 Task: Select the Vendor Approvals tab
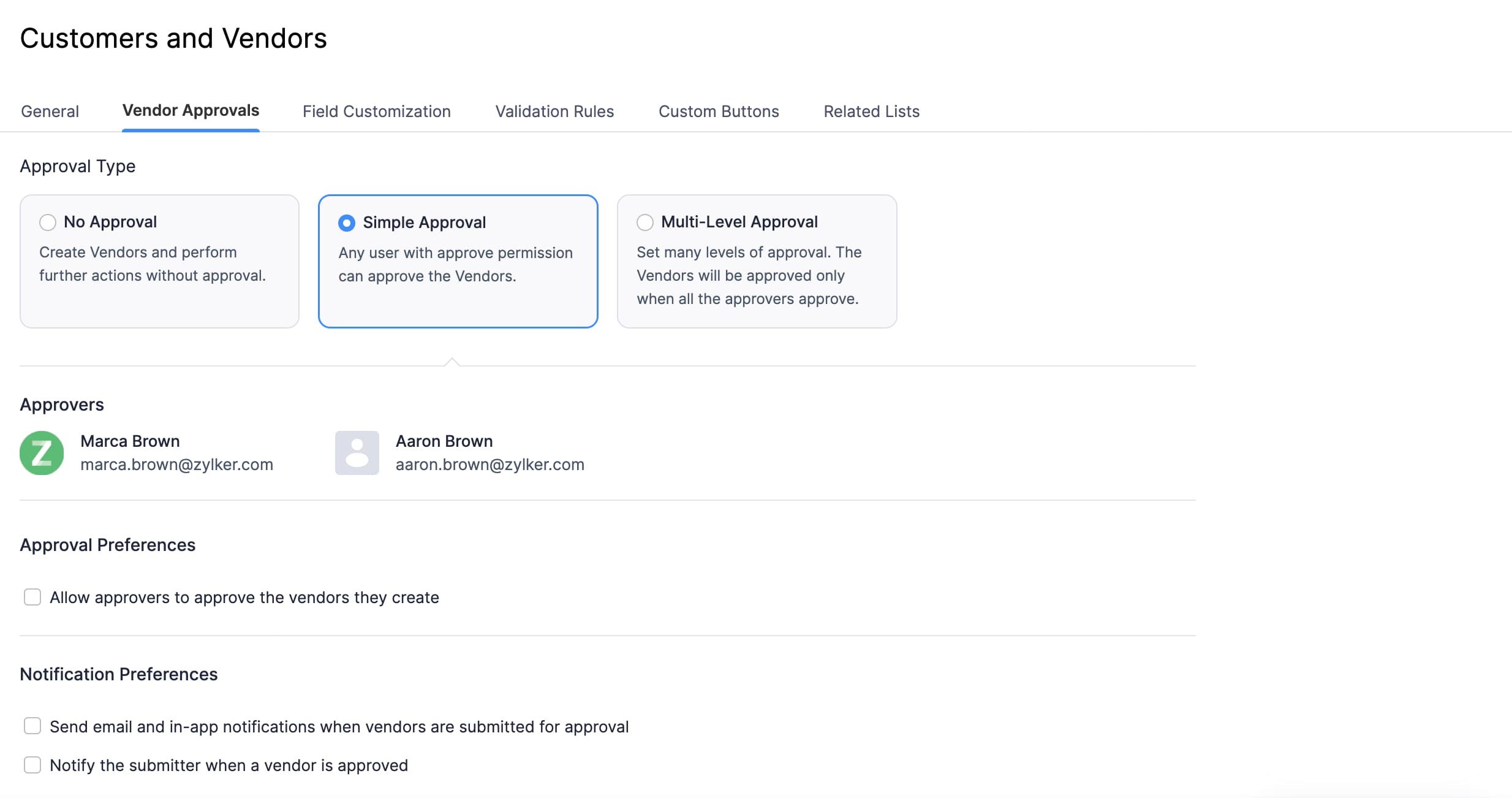click(x=191, y=110)
